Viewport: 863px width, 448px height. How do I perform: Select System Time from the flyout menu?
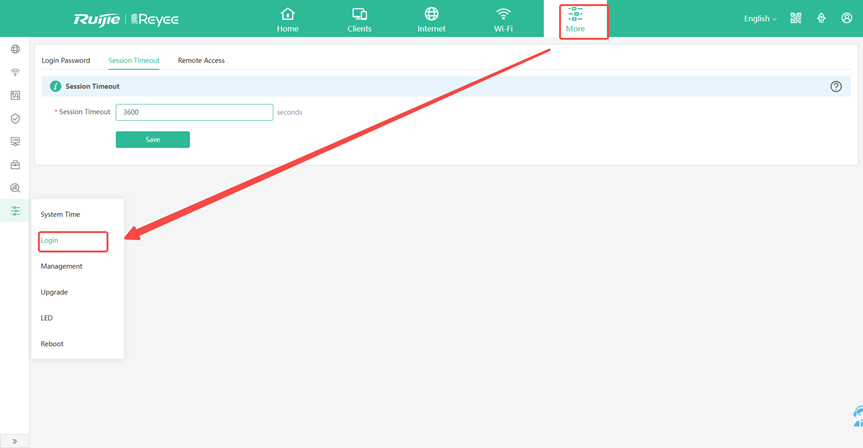point(60,215)
